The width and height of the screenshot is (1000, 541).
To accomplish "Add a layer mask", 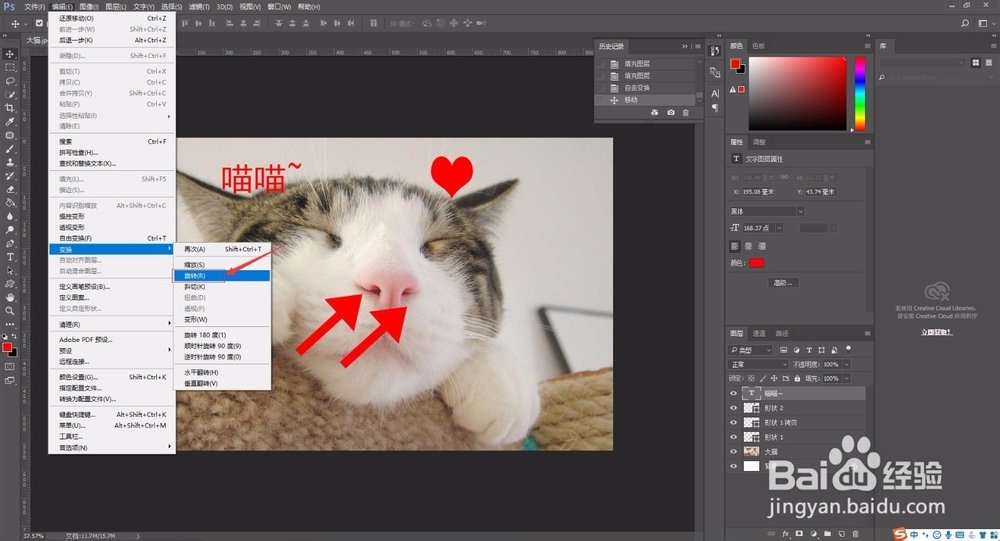I will [x=799, y=533].
